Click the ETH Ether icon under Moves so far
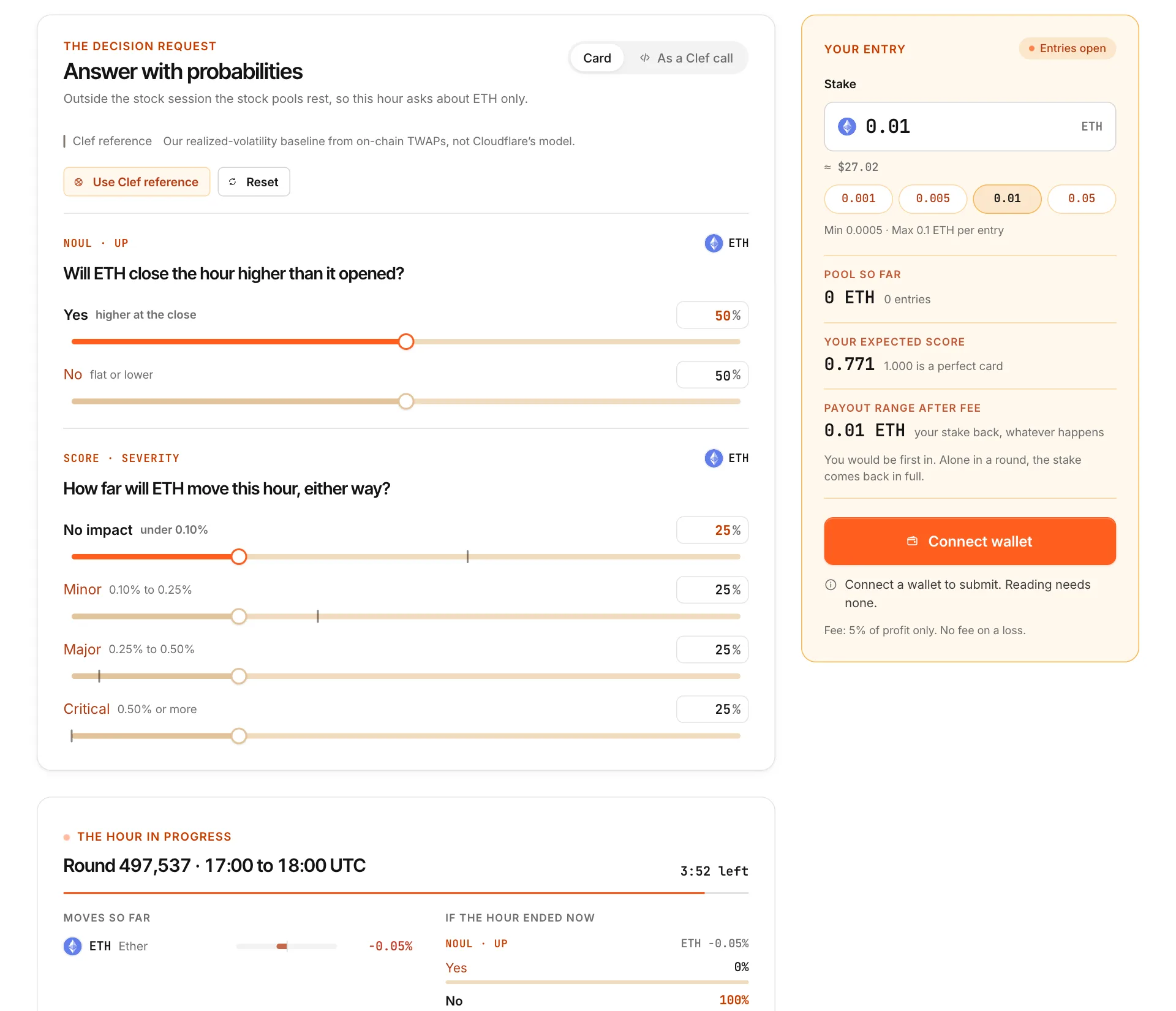 73,946
